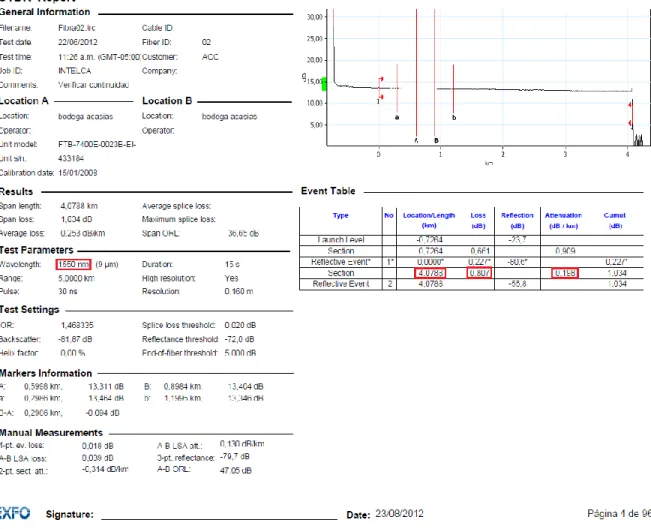Select the span loss 1,034 dB
Viewport: 651px width, 529px height.
pyautogui.click(x=76, y=219)
